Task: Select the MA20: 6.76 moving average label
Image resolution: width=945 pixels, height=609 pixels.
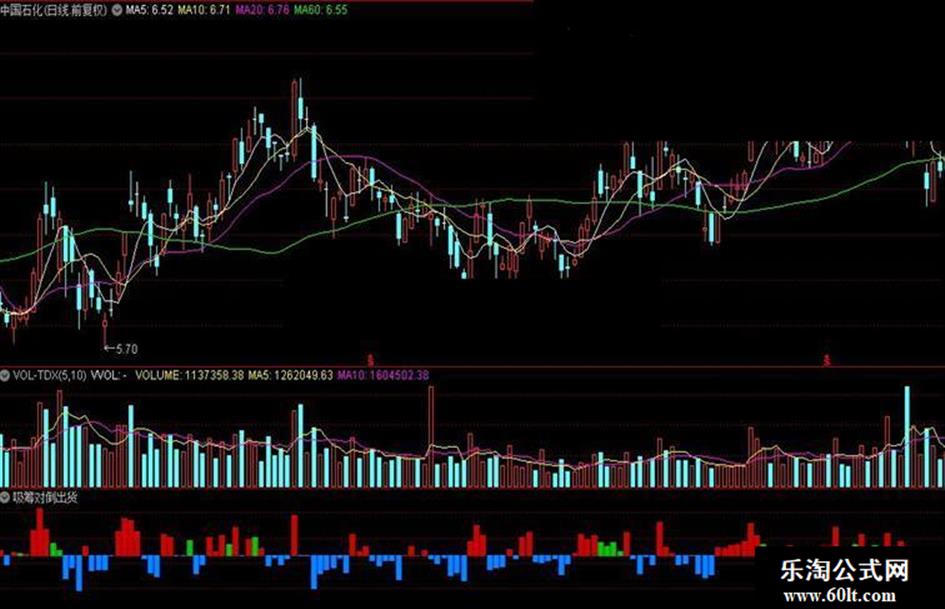Action: pyautogui.click(x=262, y=10)
